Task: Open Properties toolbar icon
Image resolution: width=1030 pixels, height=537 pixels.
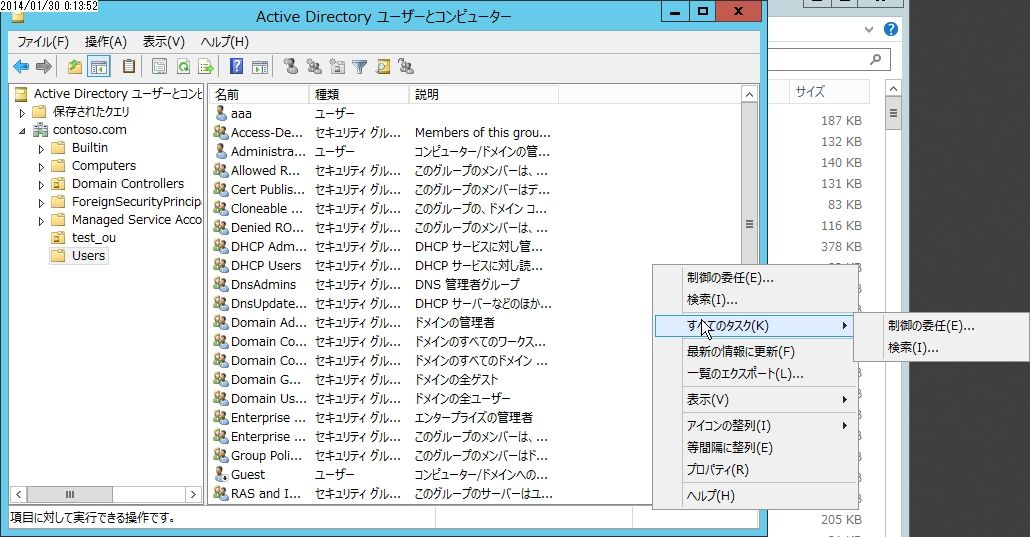Action: [159, 66]
